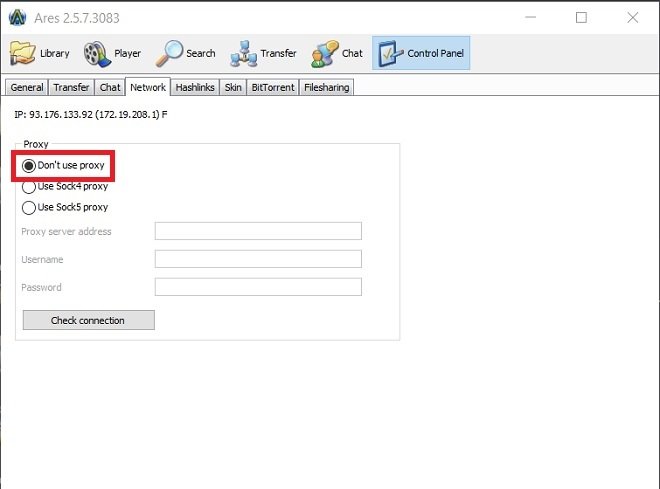Screen dimensions: 660x489
Task: Switch to the BitTorrent tab
Action: tap(273, 88)
